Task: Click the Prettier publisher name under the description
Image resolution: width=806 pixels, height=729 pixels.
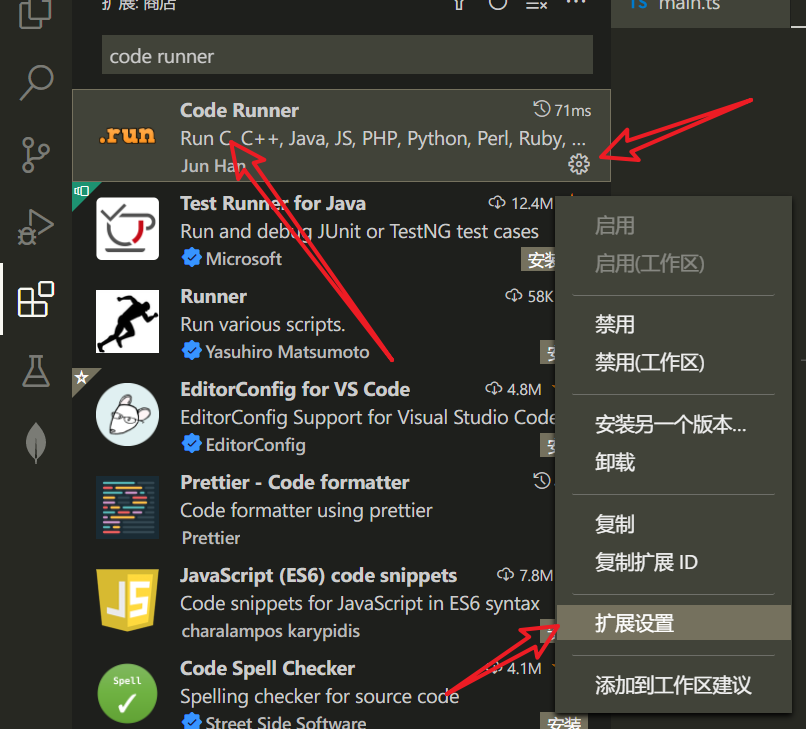Action: [x=211, y=538]
